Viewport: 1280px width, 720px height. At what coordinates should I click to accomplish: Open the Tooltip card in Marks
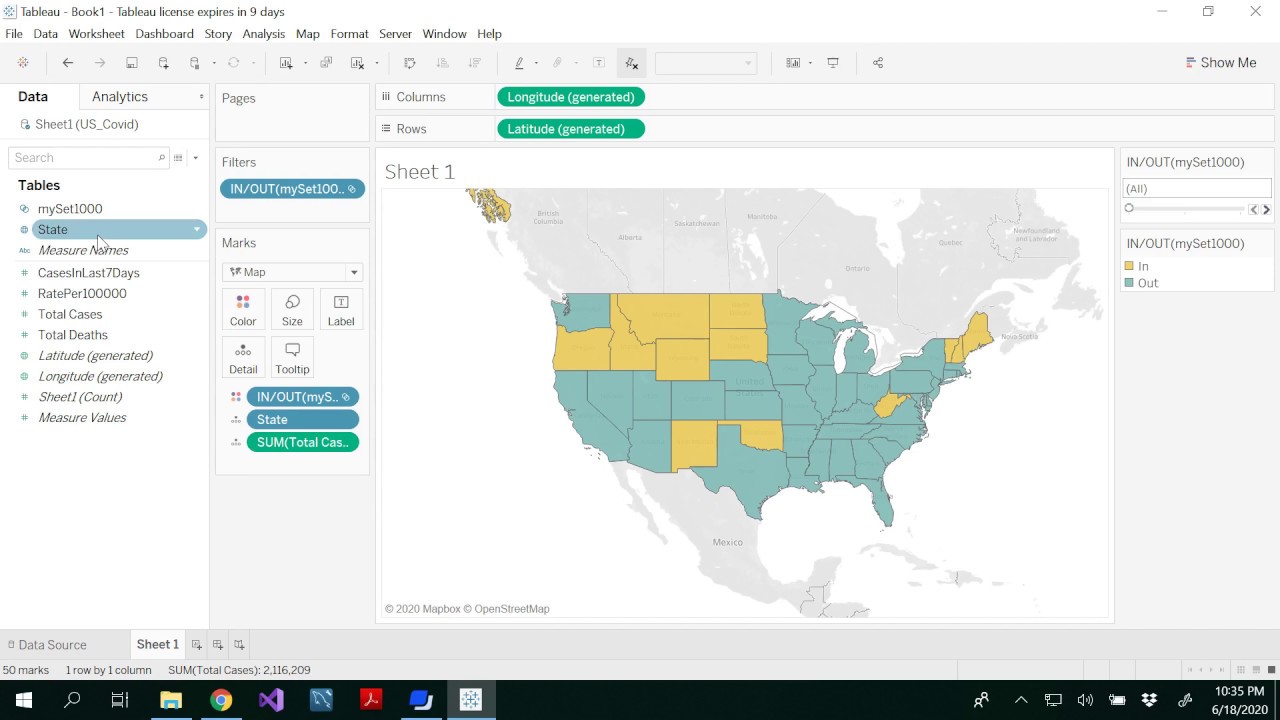click(292, 357)
